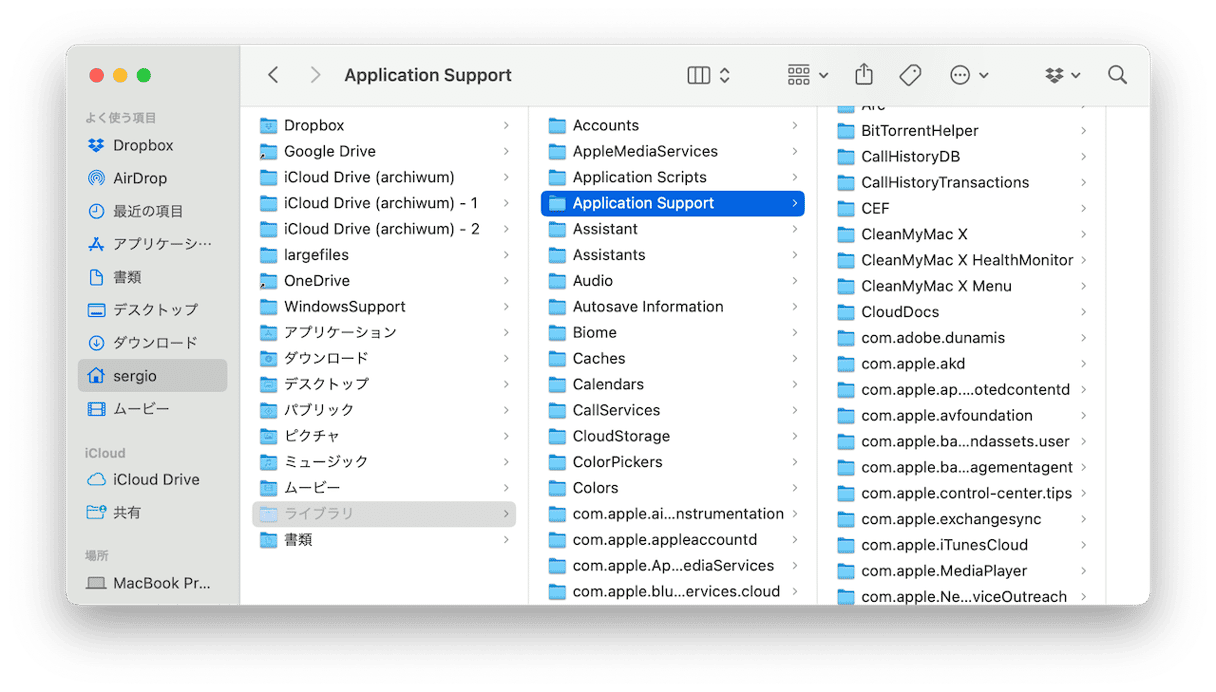This screenshot has height=692, width=1216.
Task: Open デスクトップ in the sidebar
Action: coord(152,310)
